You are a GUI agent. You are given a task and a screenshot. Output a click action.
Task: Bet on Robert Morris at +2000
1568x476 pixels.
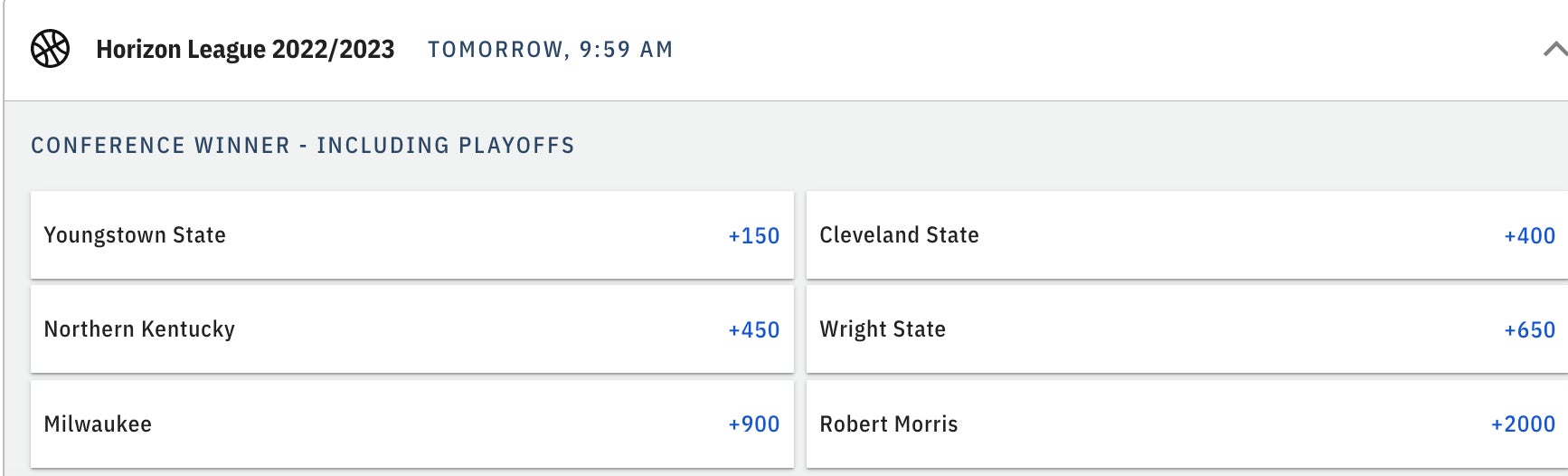1523,424
